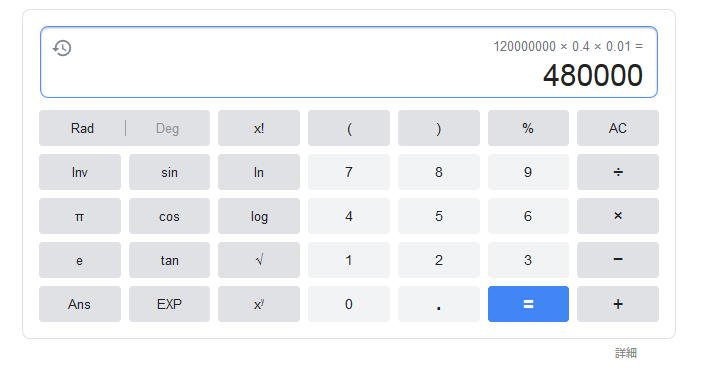This screenshot has width=701, height=372.
Task: Click the blue equals button
Action: click(x=528, y=304)
